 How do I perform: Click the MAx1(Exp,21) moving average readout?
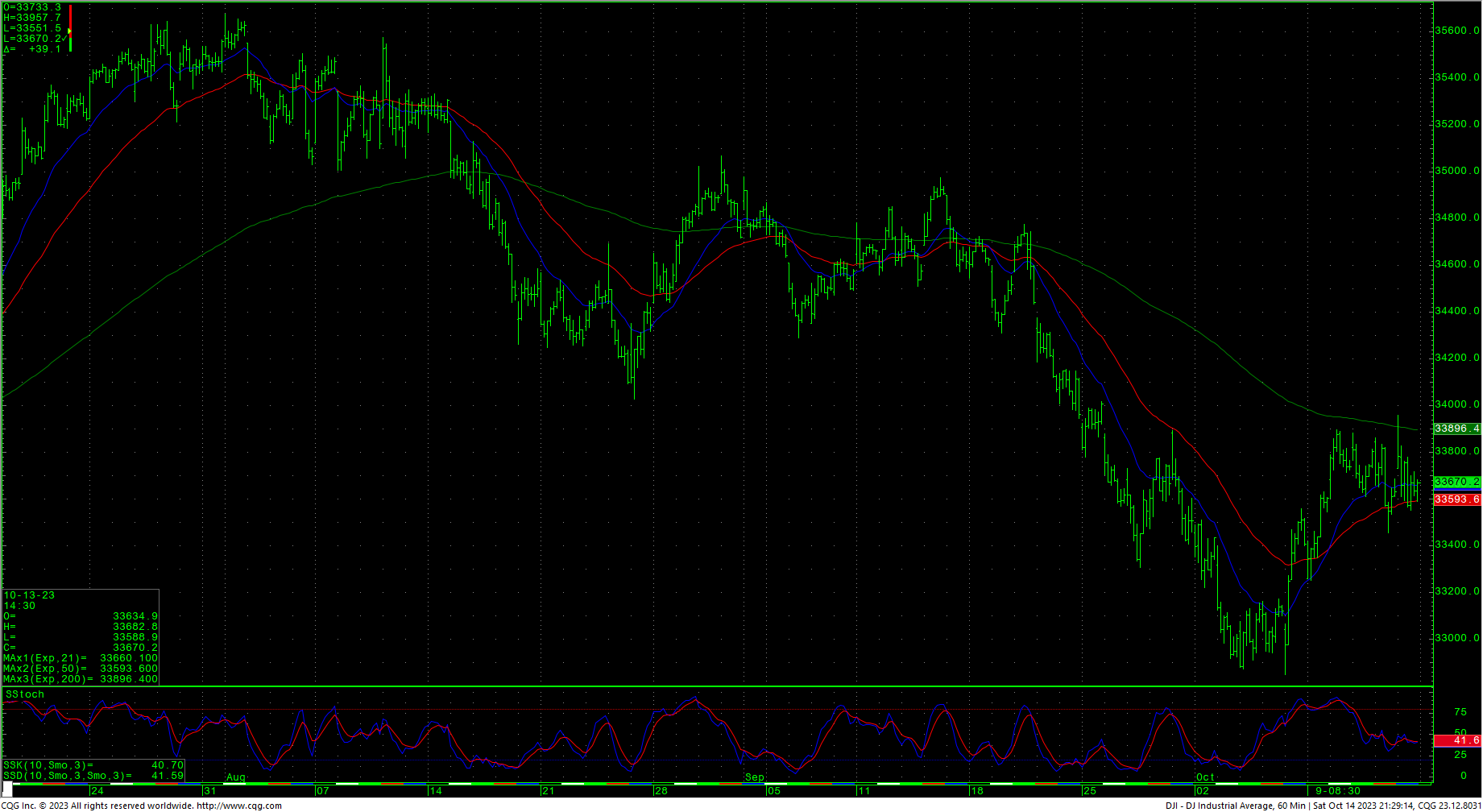click(x=81, y=658)
